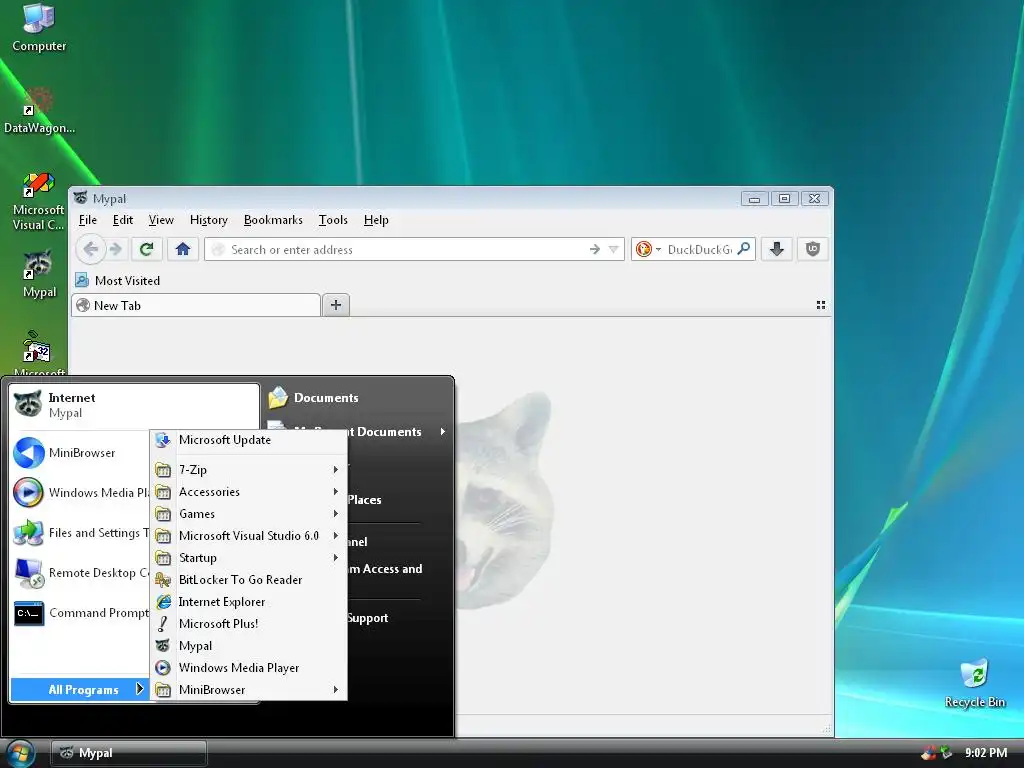This screenshot has width=1024, height=768.
Task: Launch Mypal from All Programs list
Action: point(249,646)
